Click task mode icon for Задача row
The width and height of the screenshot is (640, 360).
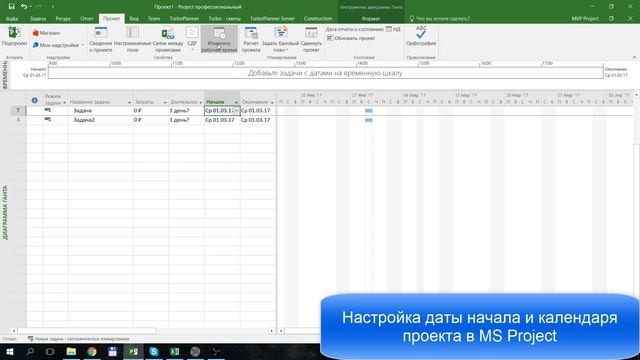pyautogui.click(x=48, y=110)
